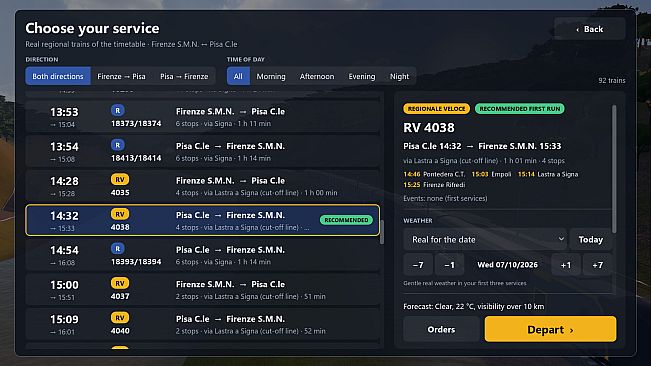This screenshot has width=651, height=366.
Task: Select Both directions filter
Action: 58,76
